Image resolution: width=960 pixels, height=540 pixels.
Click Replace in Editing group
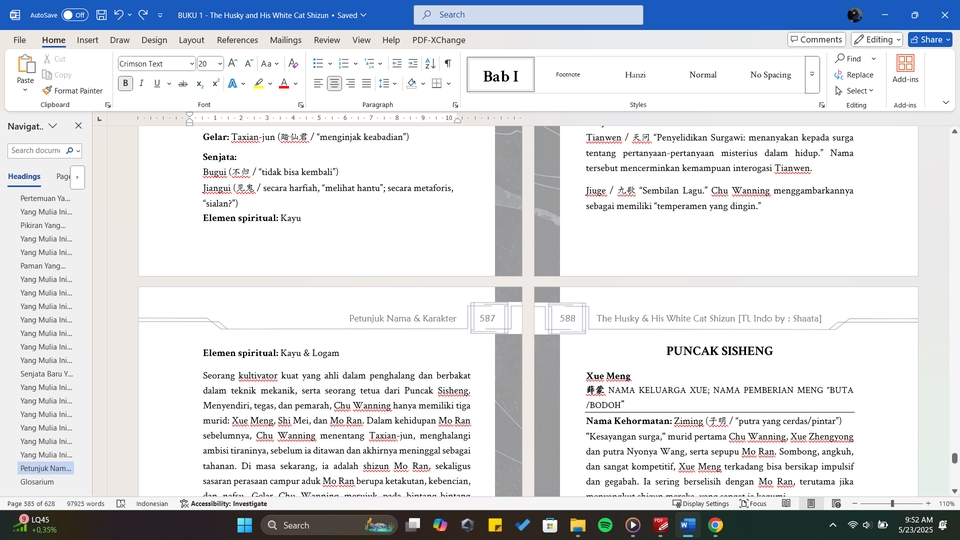click(x=853, y=75)
